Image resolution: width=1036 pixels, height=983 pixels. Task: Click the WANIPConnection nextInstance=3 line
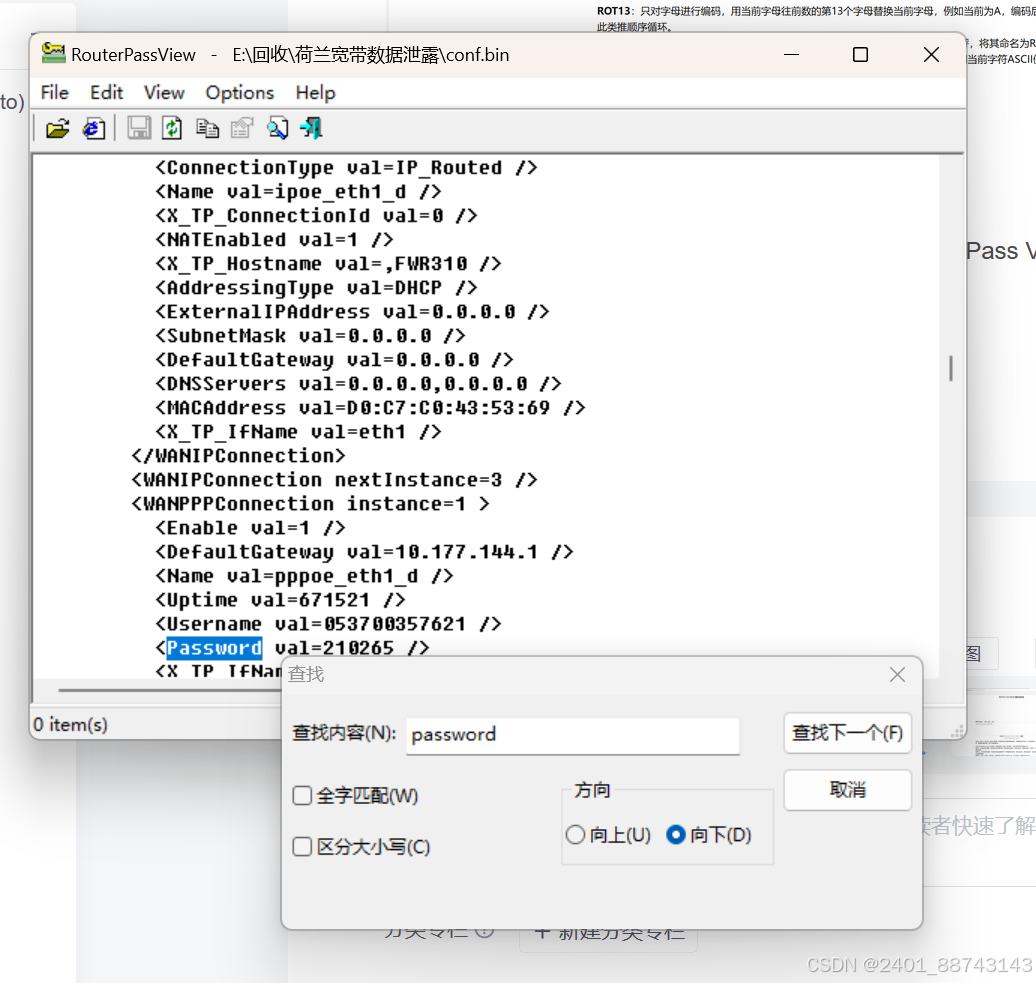(334, 480)
